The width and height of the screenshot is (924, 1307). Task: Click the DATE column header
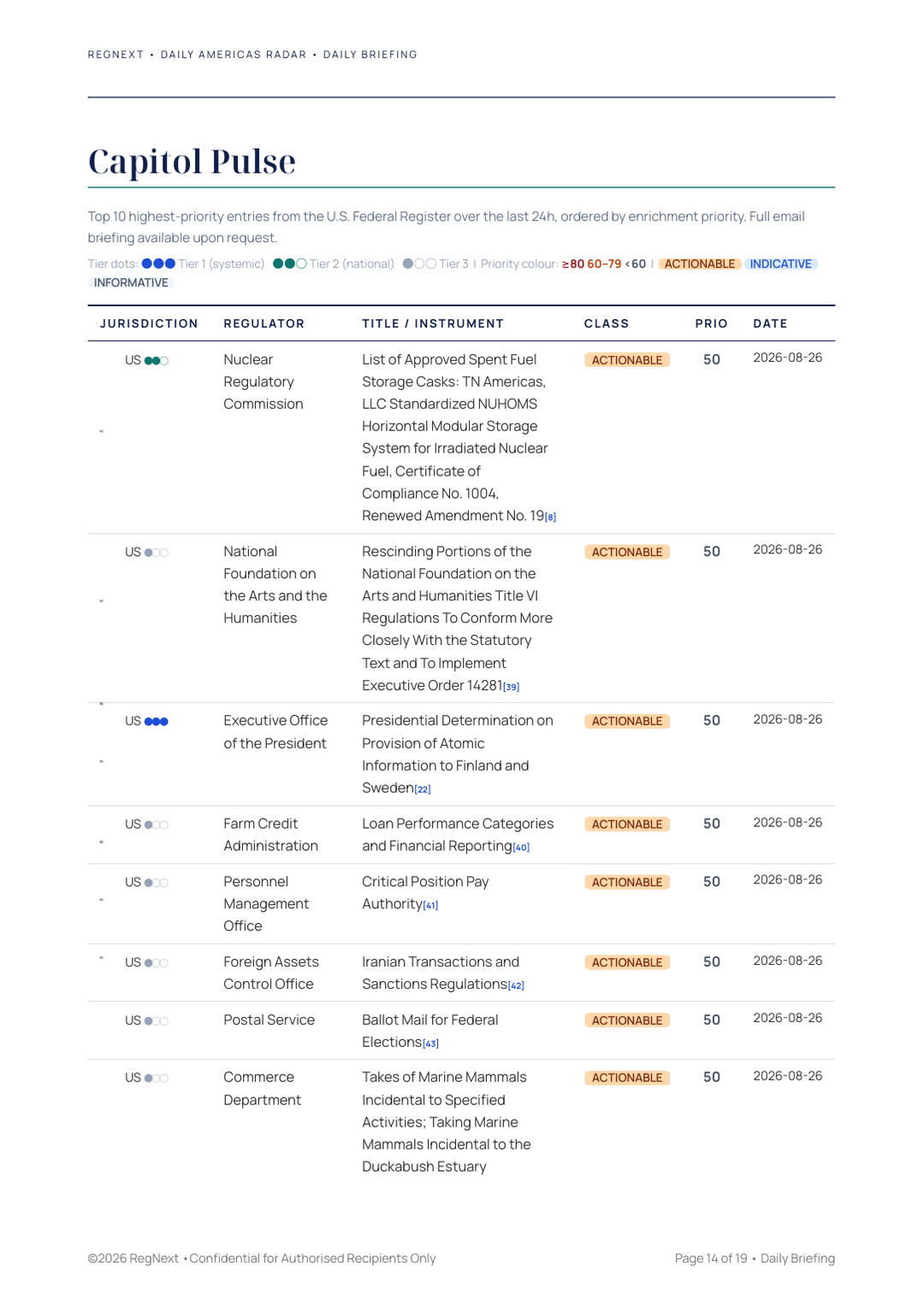[x=770, y=323]
